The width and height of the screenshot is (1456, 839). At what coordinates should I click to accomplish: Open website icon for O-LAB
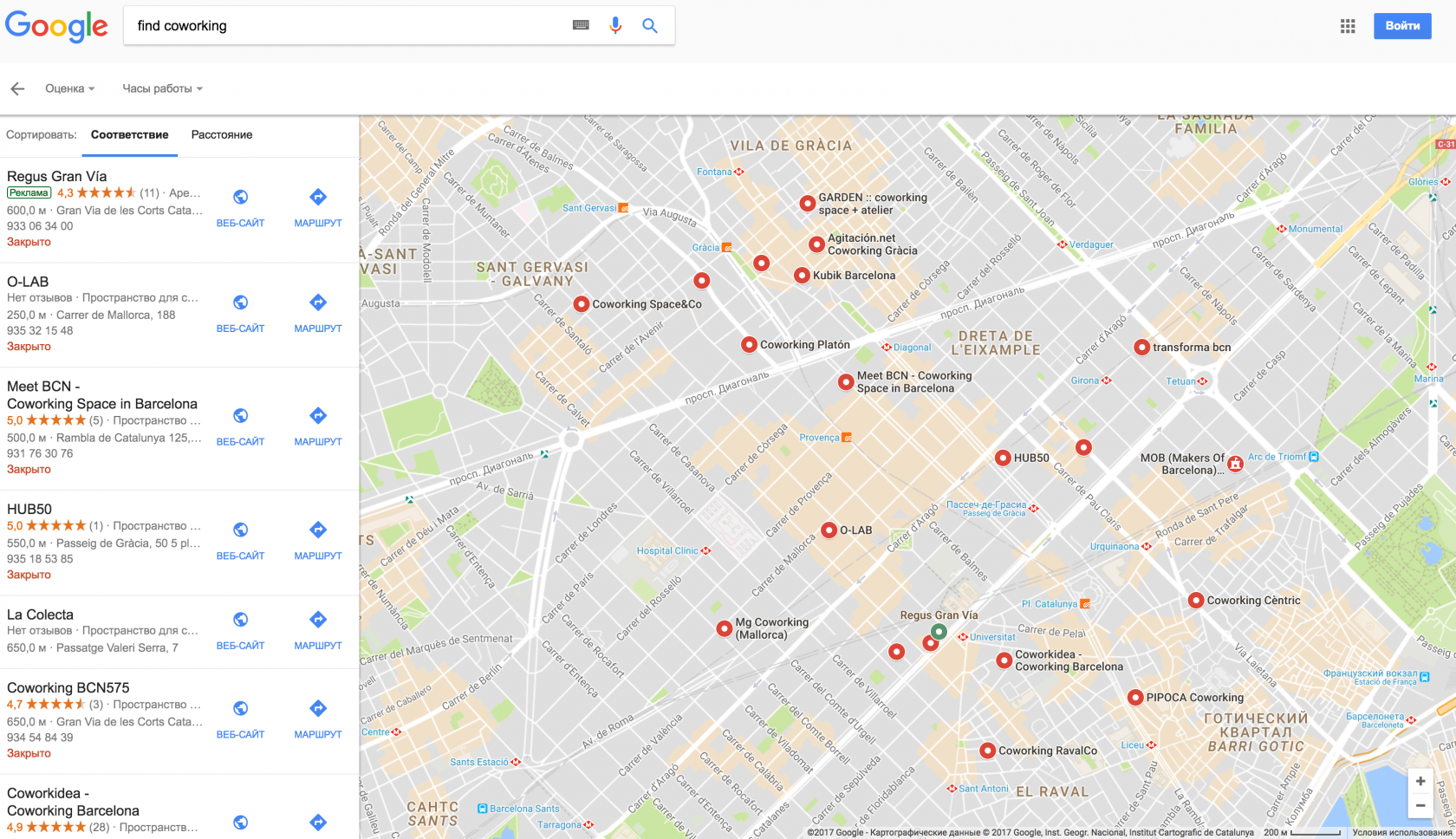(240, 302)
